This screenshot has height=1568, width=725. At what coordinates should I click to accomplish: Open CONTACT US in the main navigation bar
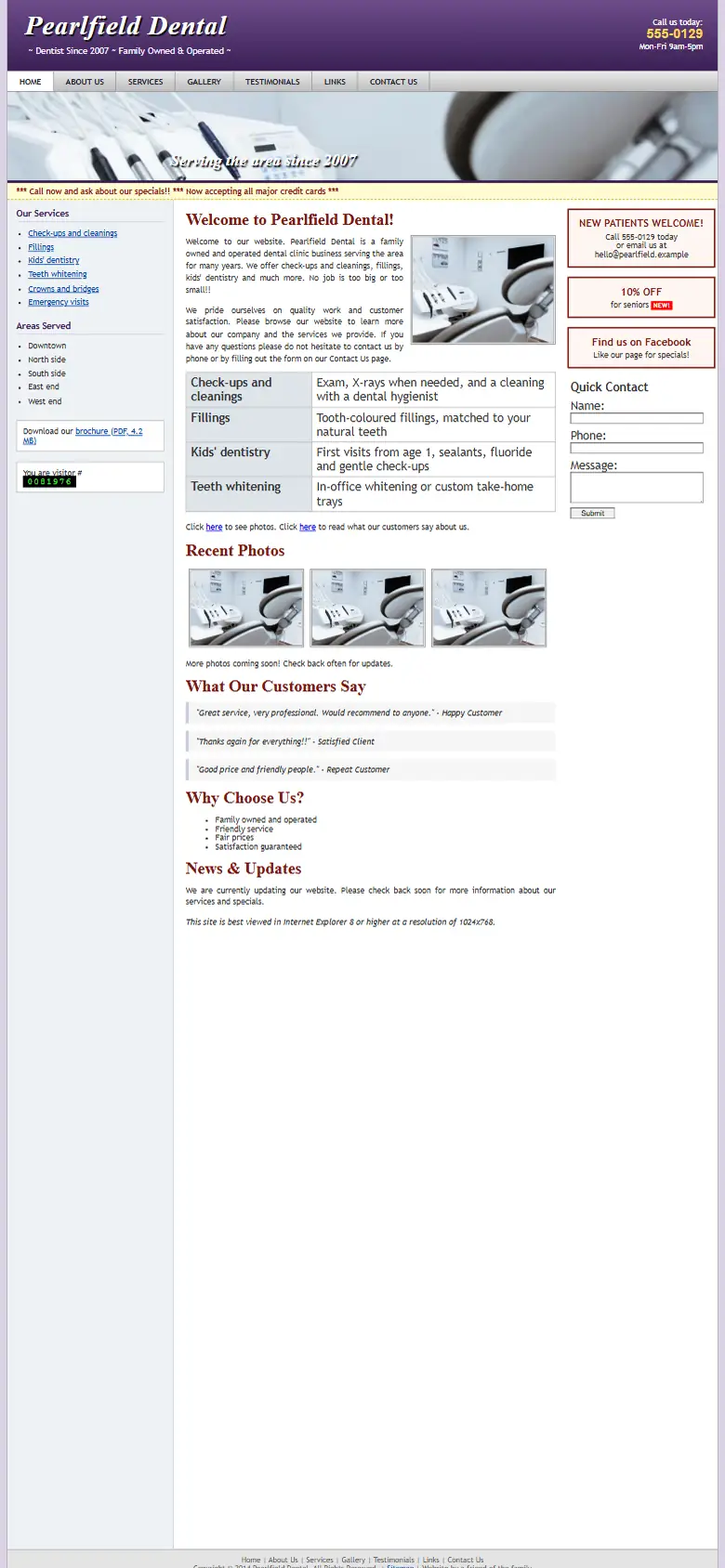click(393, 82)
